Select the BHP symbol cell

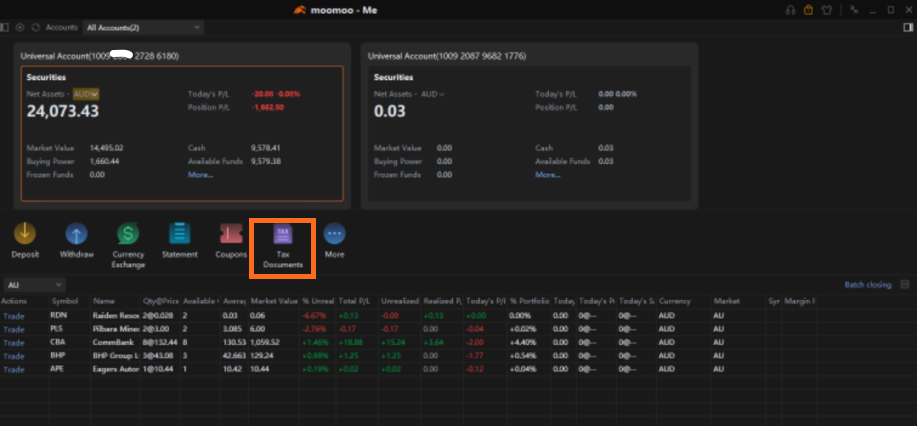click(58, 356)
